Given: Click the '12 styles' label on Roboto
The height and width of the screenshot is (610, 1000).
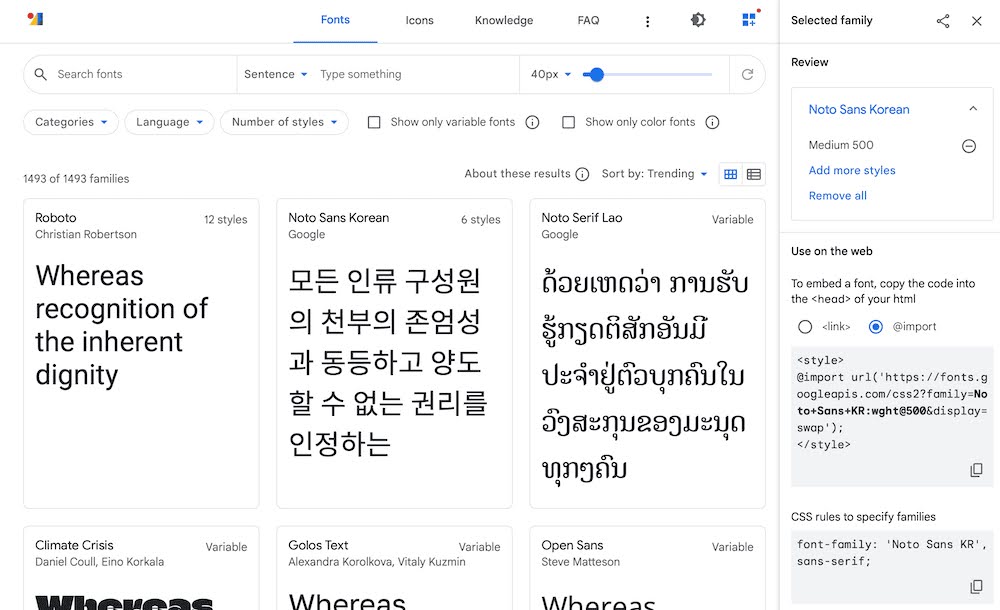Looking at the screenshot, I should coord(226,219).
